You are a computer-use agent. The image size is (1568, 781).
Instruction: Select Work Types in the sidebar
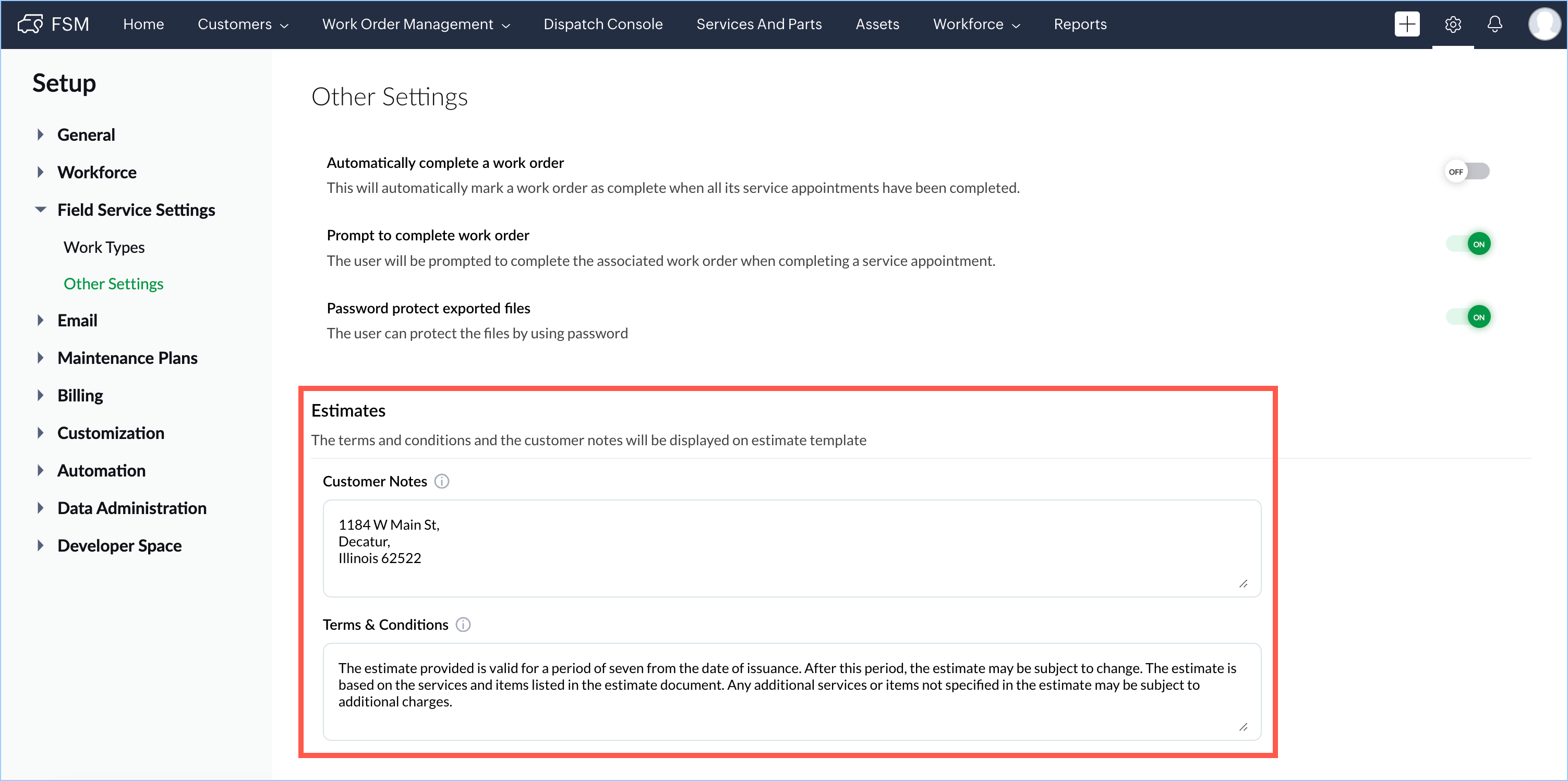pos(104,247)
